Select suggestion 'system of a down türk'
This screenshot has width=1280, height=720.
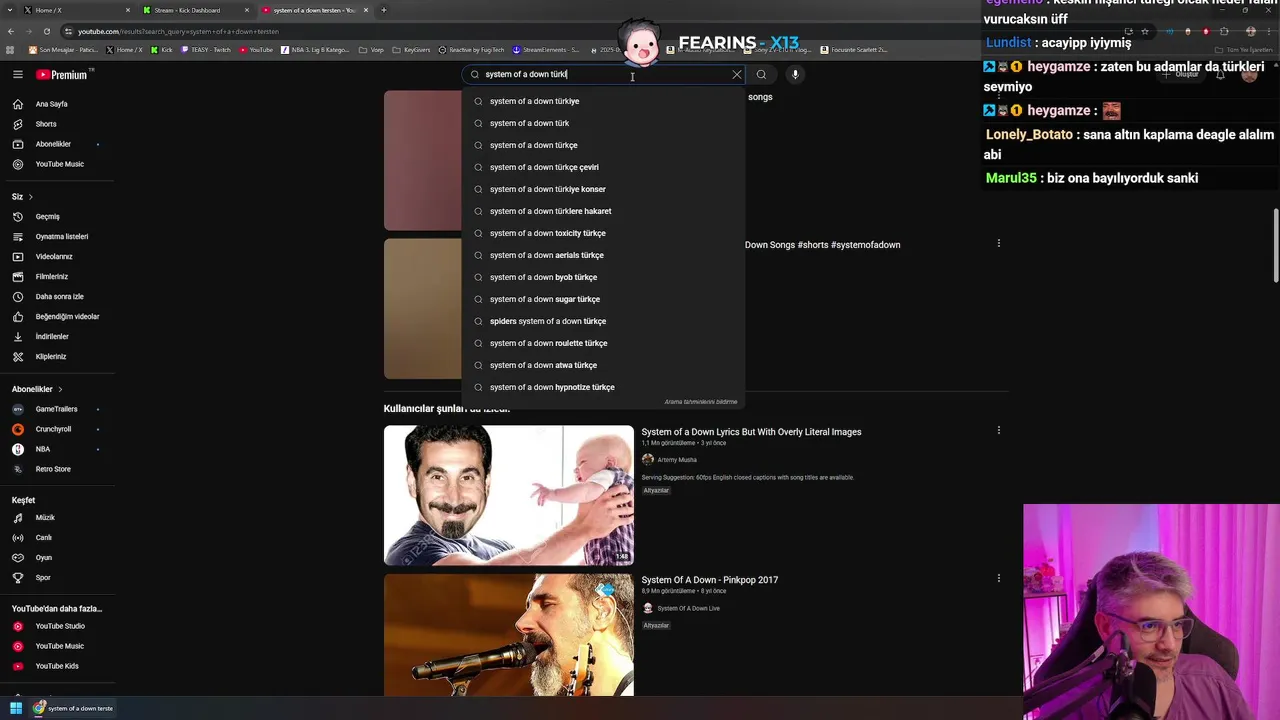coord(603,123)
